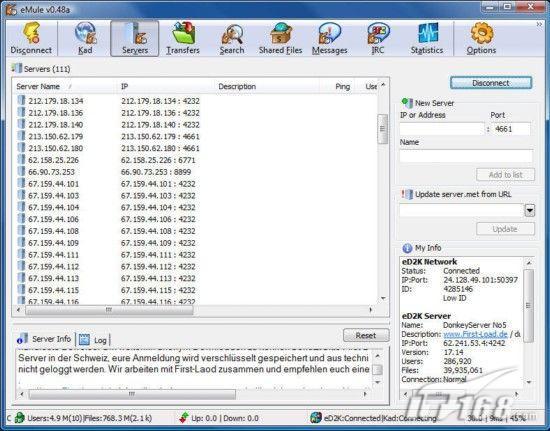Click the Update server.met icon

[x=407, y=194]
